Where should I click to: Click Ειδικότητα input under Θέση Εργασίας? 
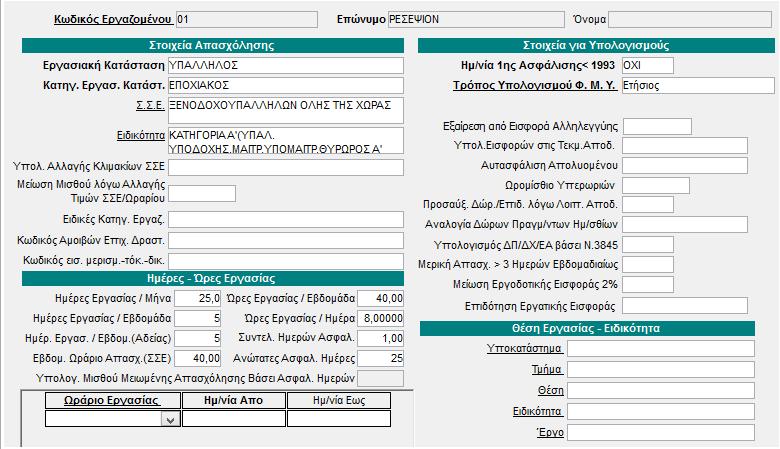click(x=661, y=411)
